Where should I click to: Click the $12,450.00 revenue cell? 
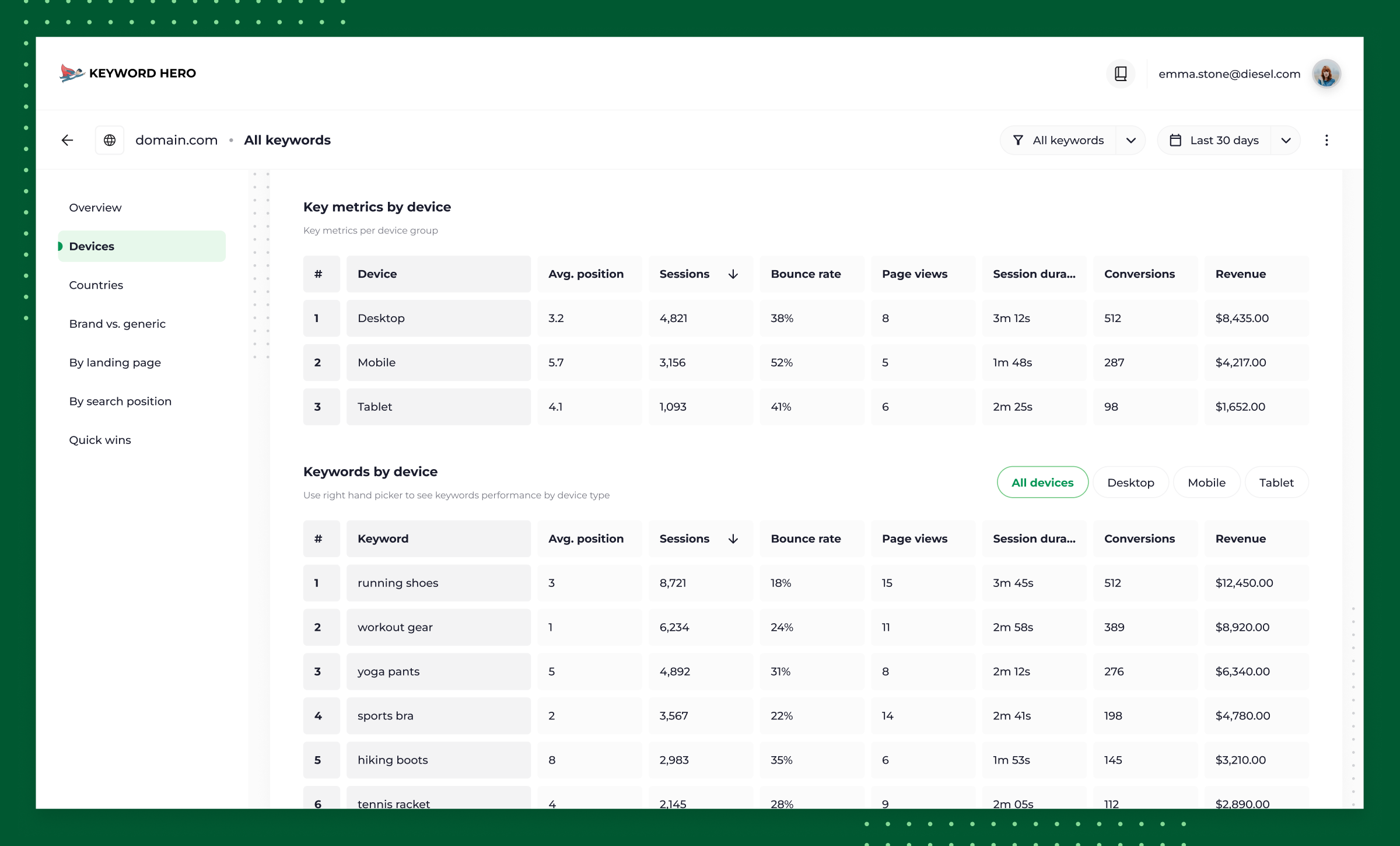coord(1257,583)
